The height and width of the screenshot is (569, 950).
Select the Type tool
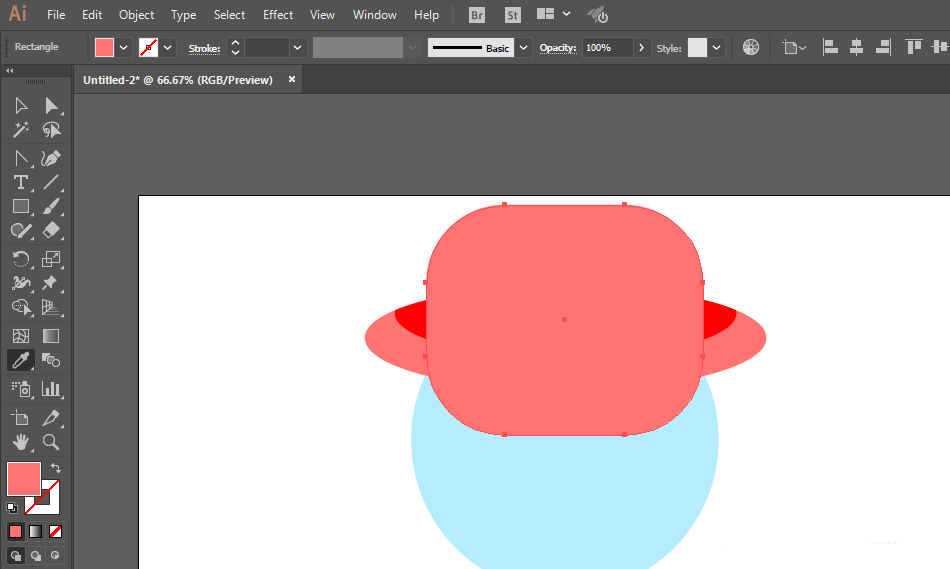click(x=21, y=182)
